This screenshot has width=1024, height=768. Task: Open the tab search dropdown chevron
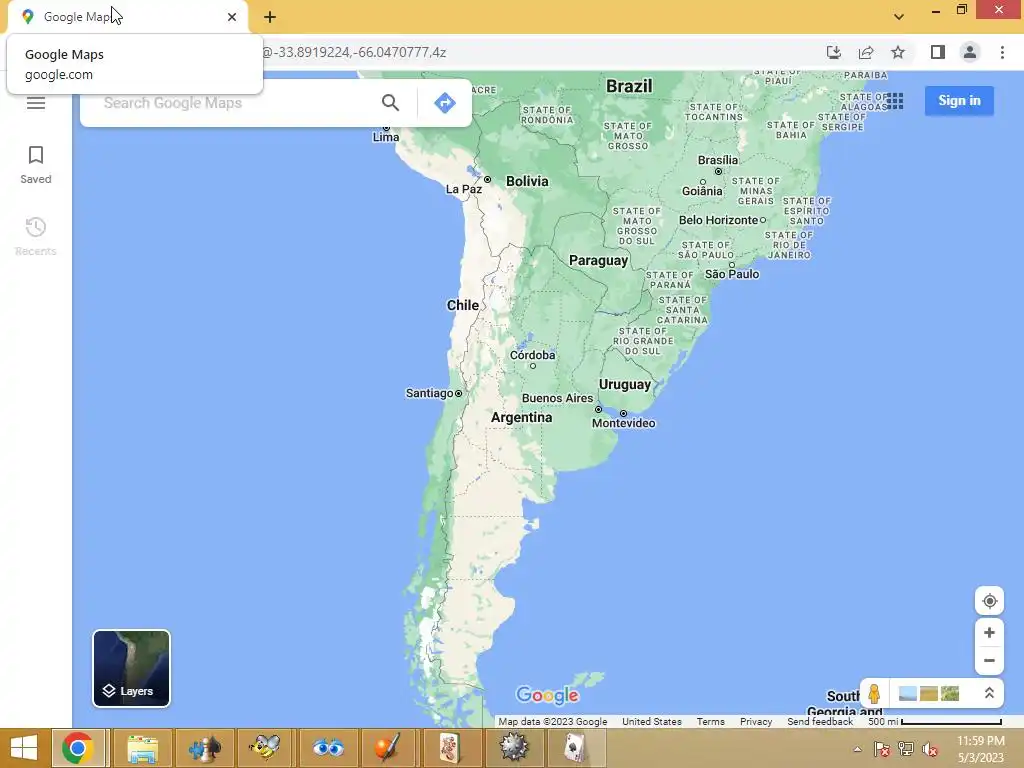[899, 17]
